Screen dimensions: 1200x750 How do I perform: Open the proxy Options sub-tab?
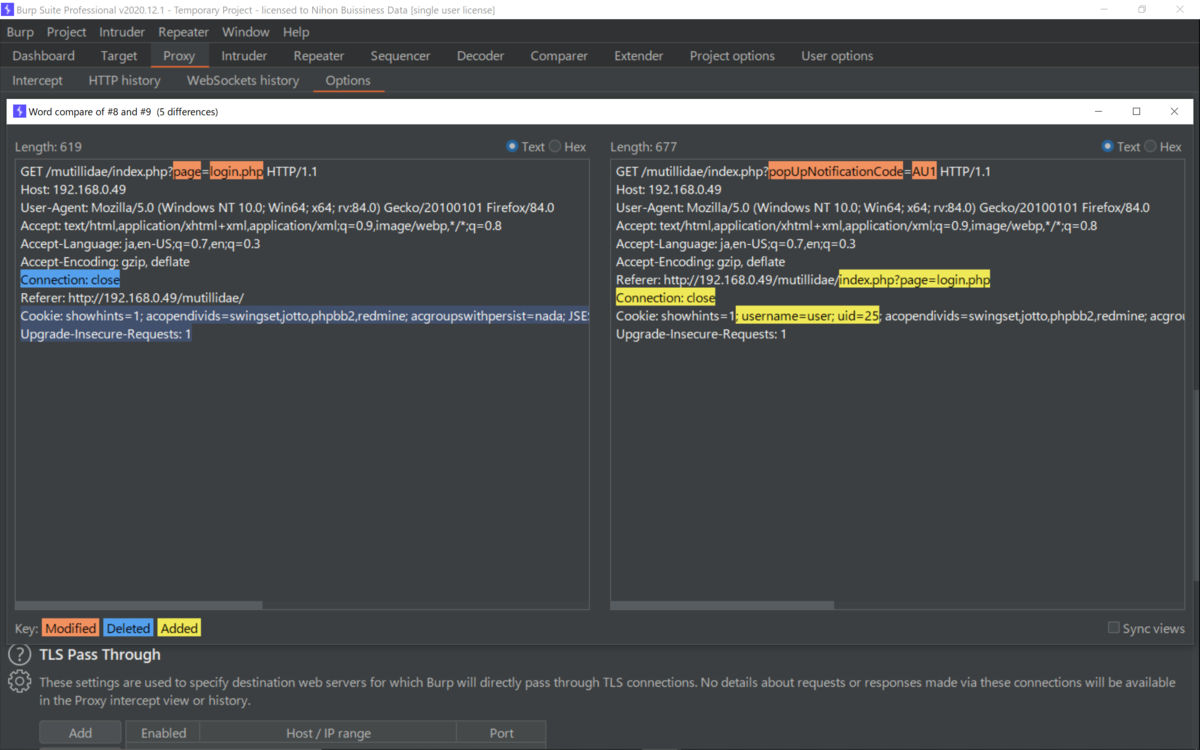tap(348, 80)
